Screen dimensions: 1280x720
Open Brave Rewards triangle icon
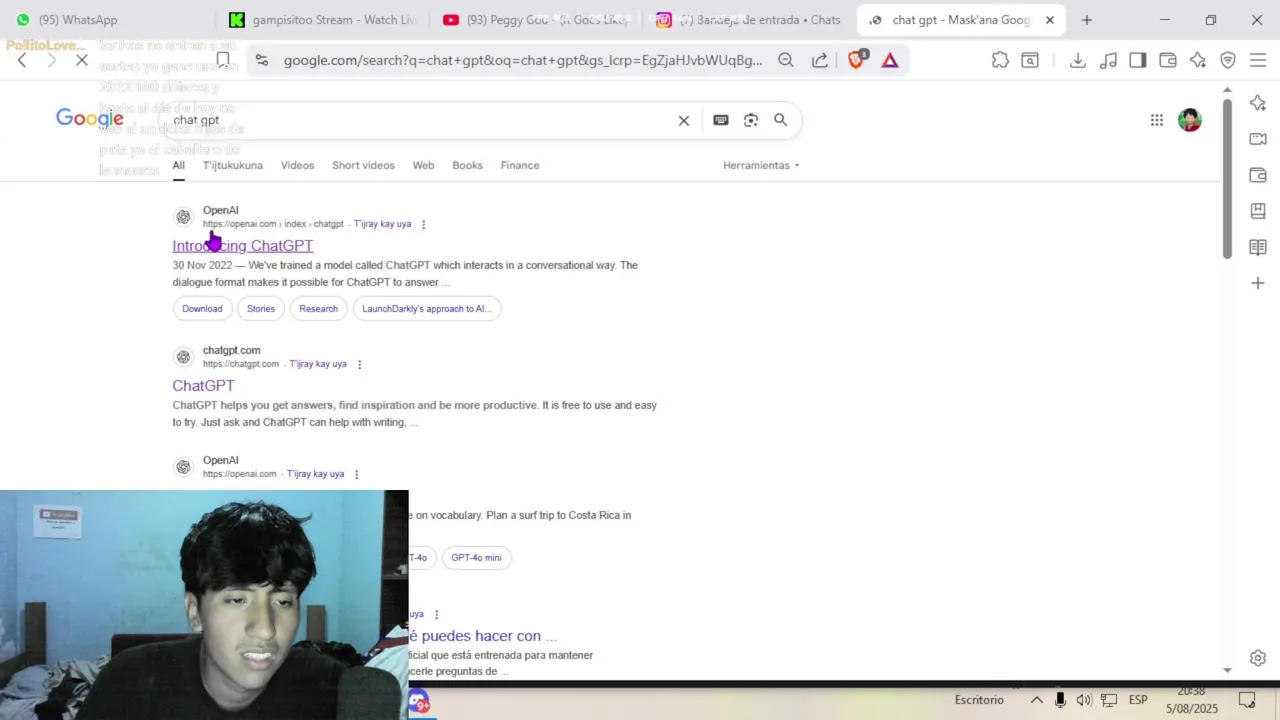(x=890, y=60)
